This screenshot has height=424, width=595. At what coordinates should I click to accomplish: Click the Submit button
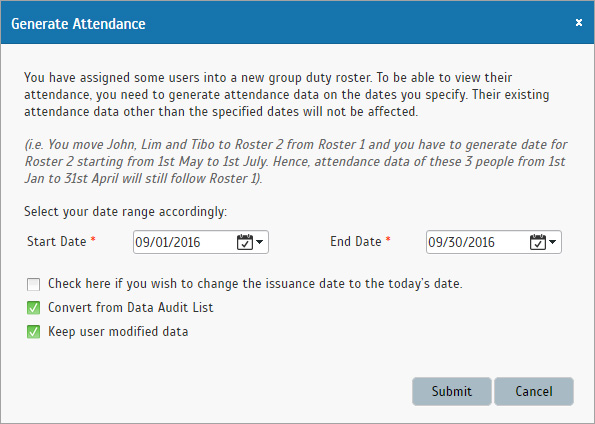(x=452, y=391)
